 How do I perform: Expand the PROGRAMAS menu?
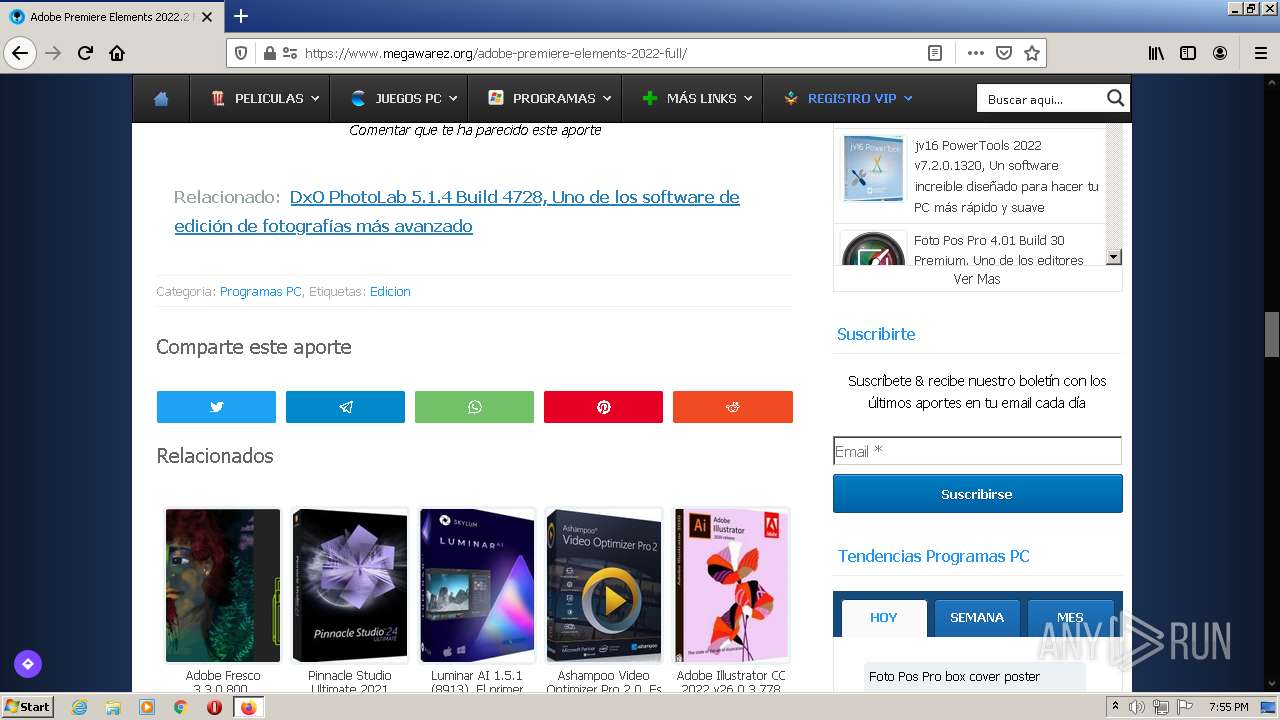[x=551, y=99]
